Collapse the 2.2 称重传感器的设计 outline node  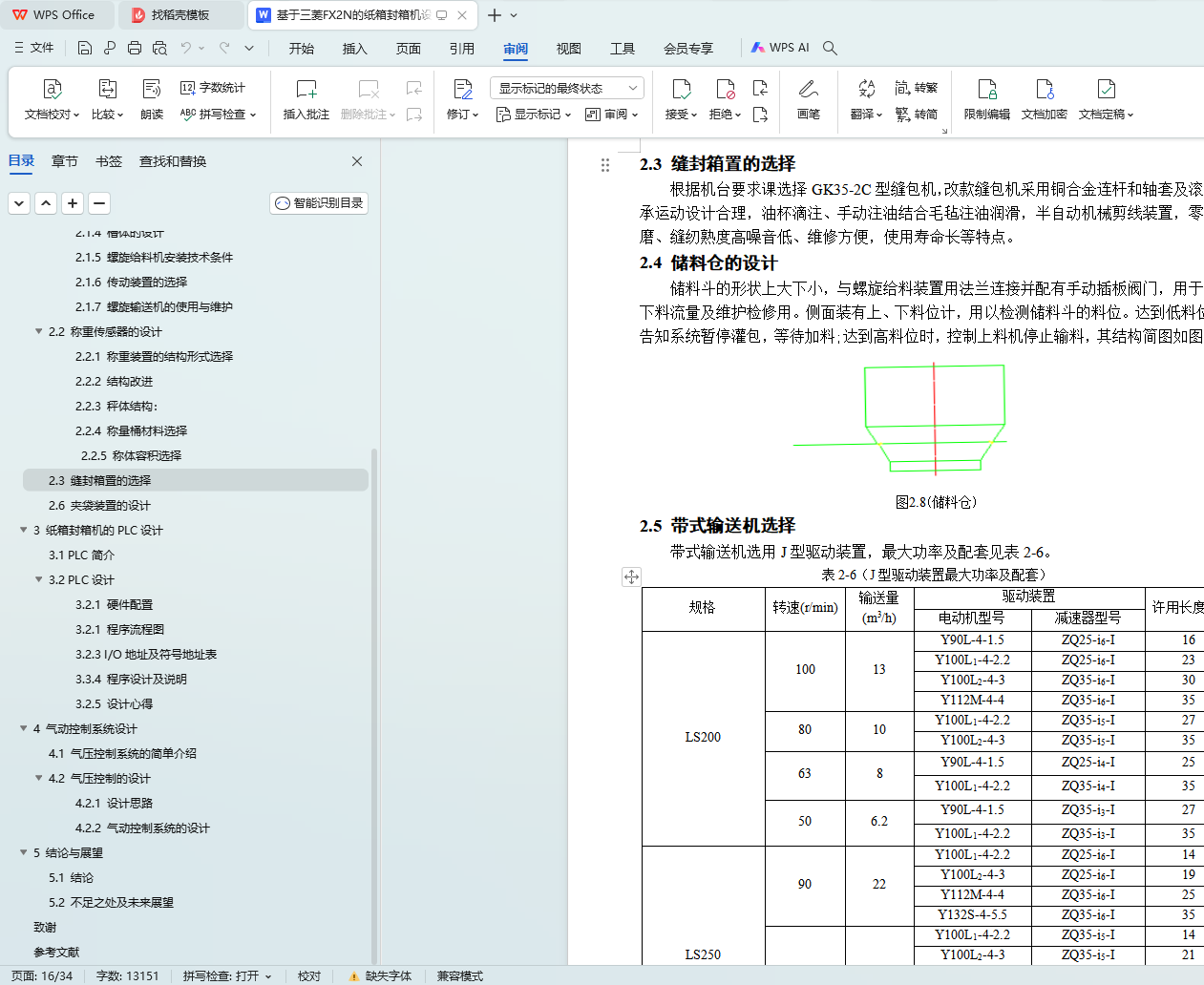[x=39, y=331]
